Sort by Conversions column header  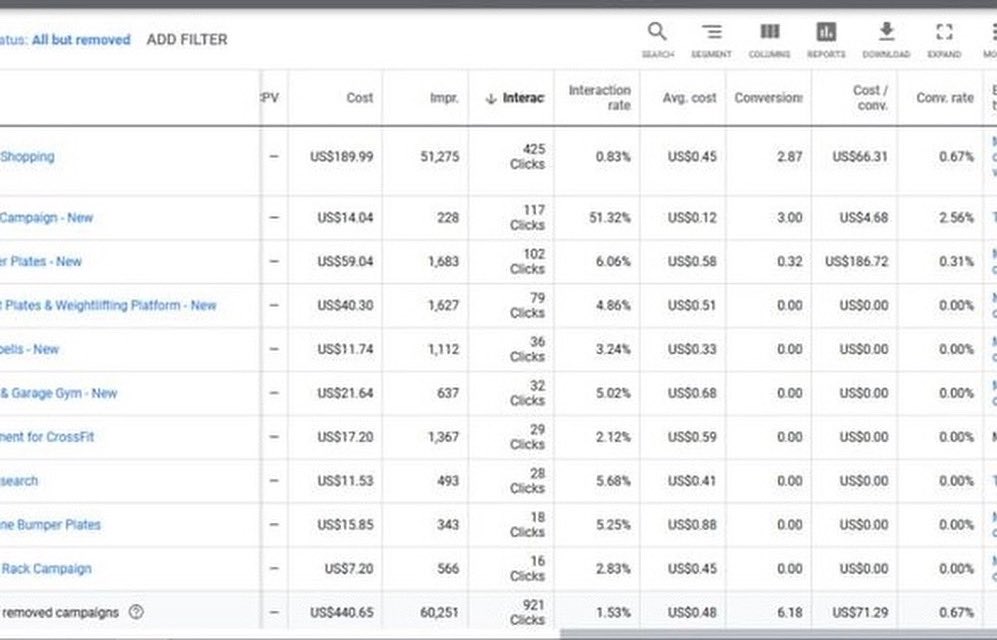(x=769, y=98)
